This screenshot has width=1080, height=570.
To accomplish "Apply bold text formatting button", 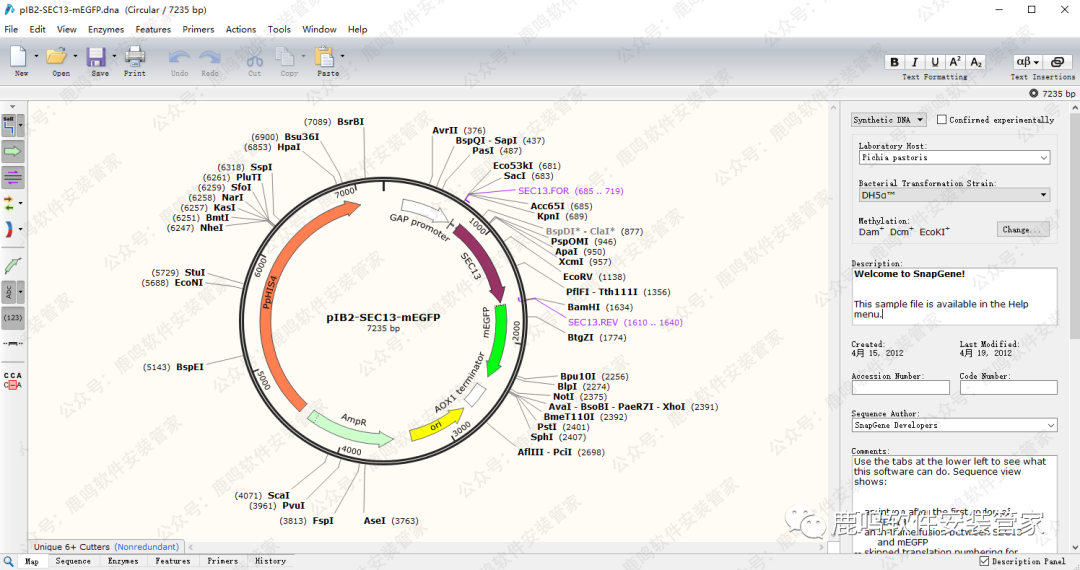I will click(895, 62).
